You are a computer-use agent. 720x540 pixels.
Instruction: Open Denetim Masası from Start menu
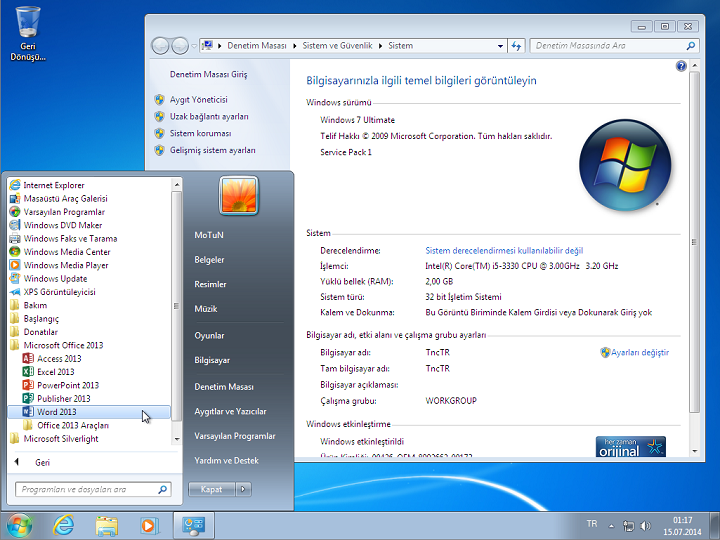[x=224, y=387]
